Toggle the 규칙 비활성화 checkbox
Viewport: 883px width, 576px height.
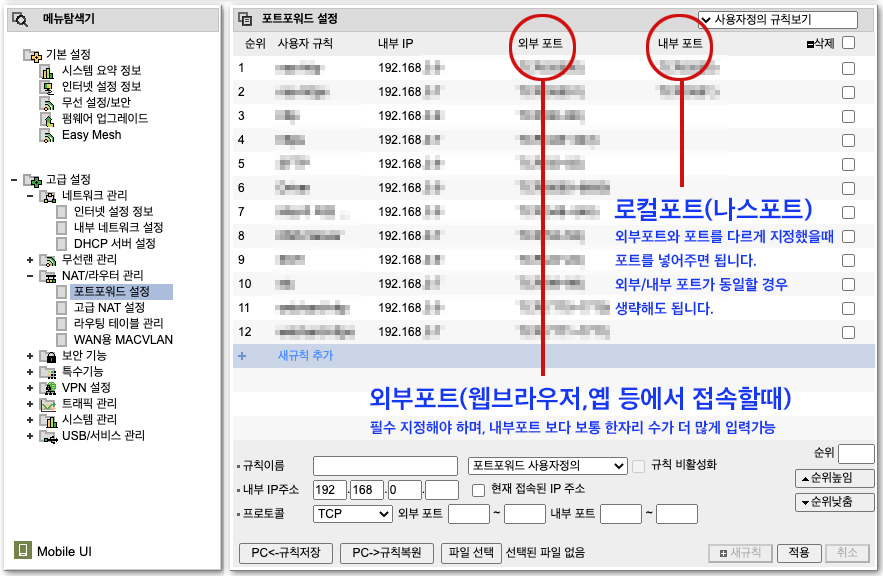tap(638, 466)
